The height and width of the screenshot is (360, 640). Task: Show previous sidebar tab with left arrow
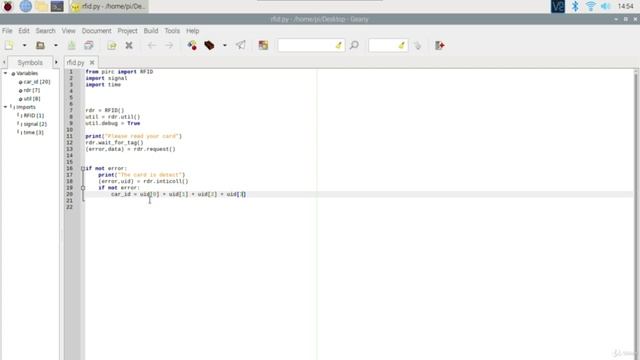[x=4, y=62]
